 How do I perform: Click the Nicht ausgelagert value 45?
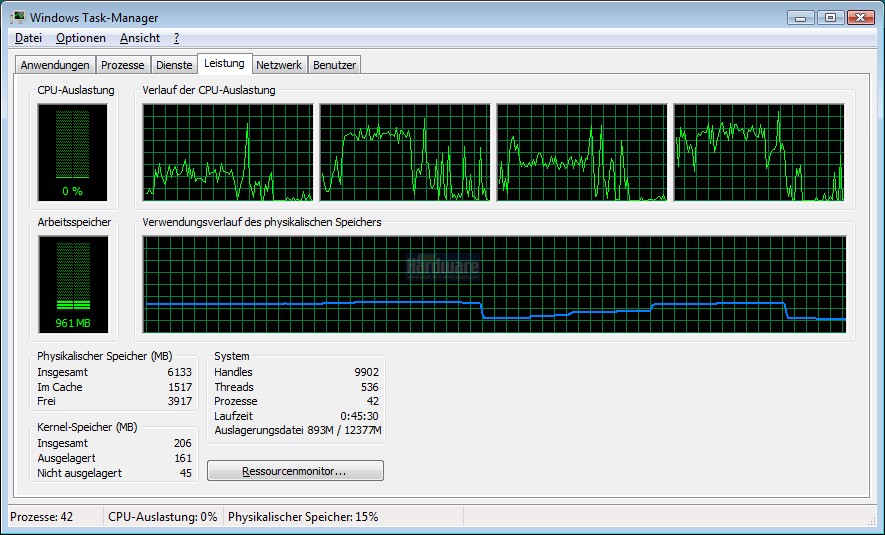coord(186,473)
